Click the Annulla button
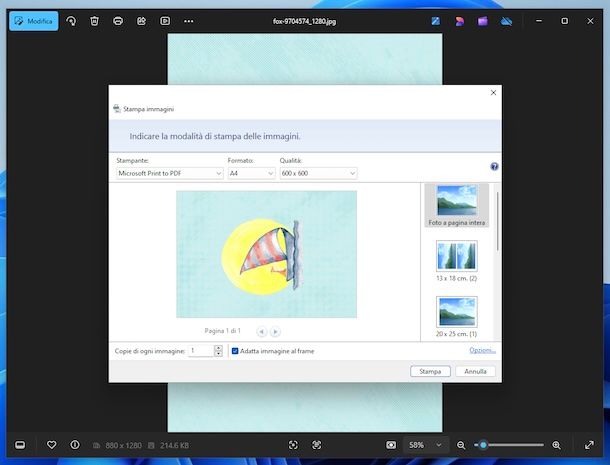The width and height of the screenshot is (610, 465). [x=475, y=371]
